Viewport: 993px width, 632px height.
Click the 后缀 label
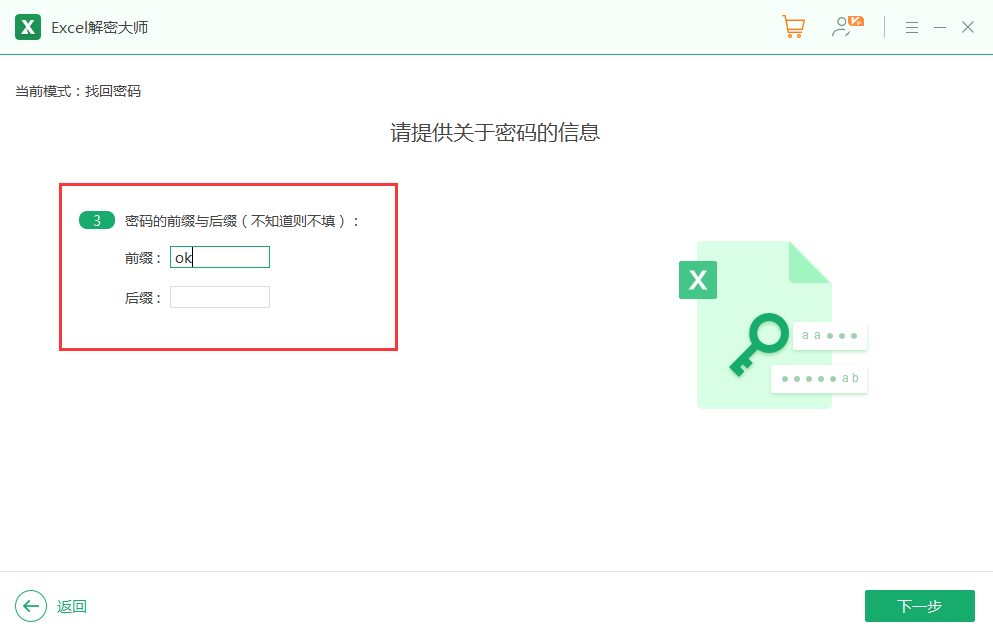tap(142, 298)
